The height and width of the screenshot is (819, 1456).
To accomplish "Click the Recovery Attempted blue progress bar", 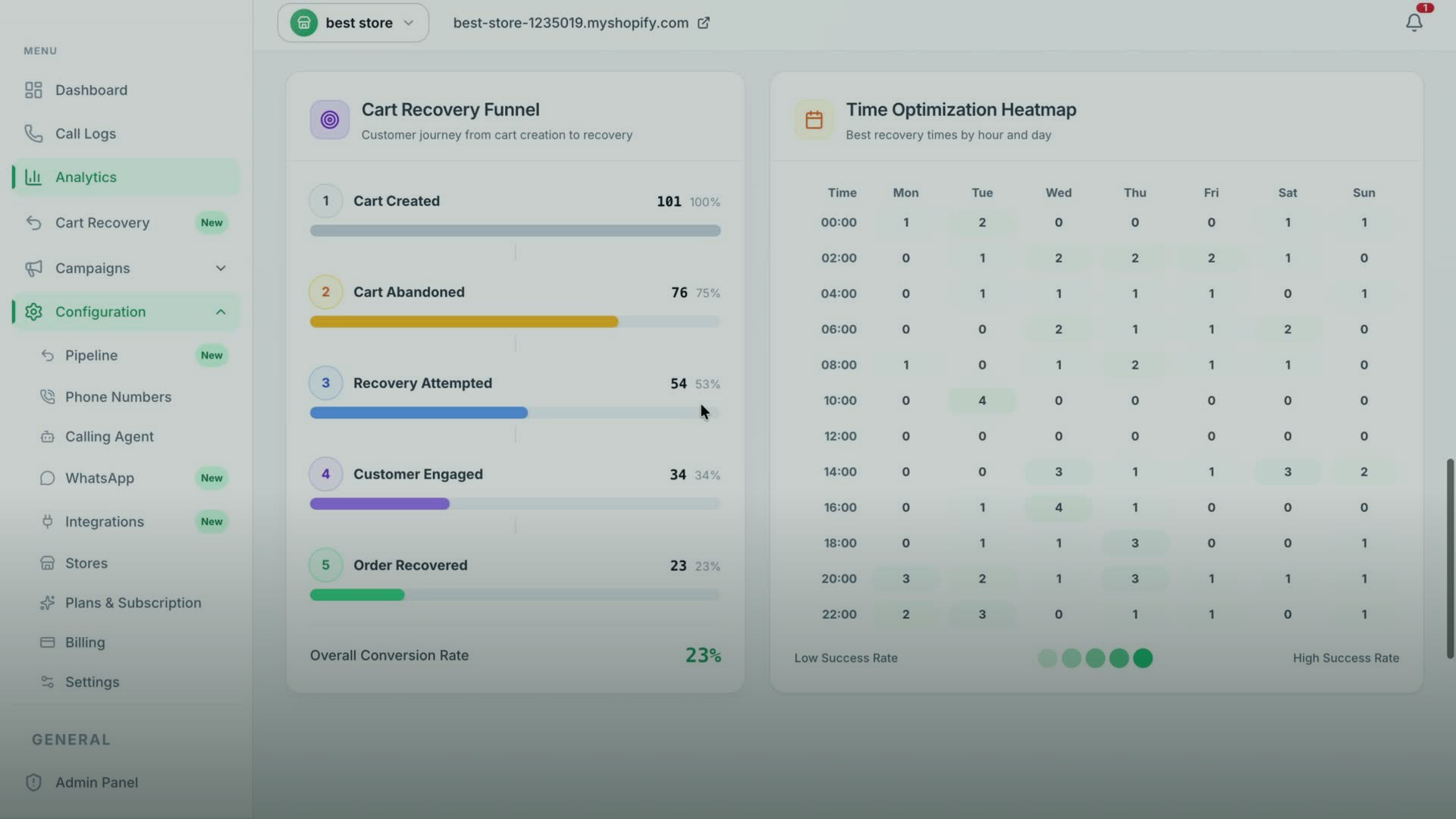I will pyautogui.click(x=419, y=413).
